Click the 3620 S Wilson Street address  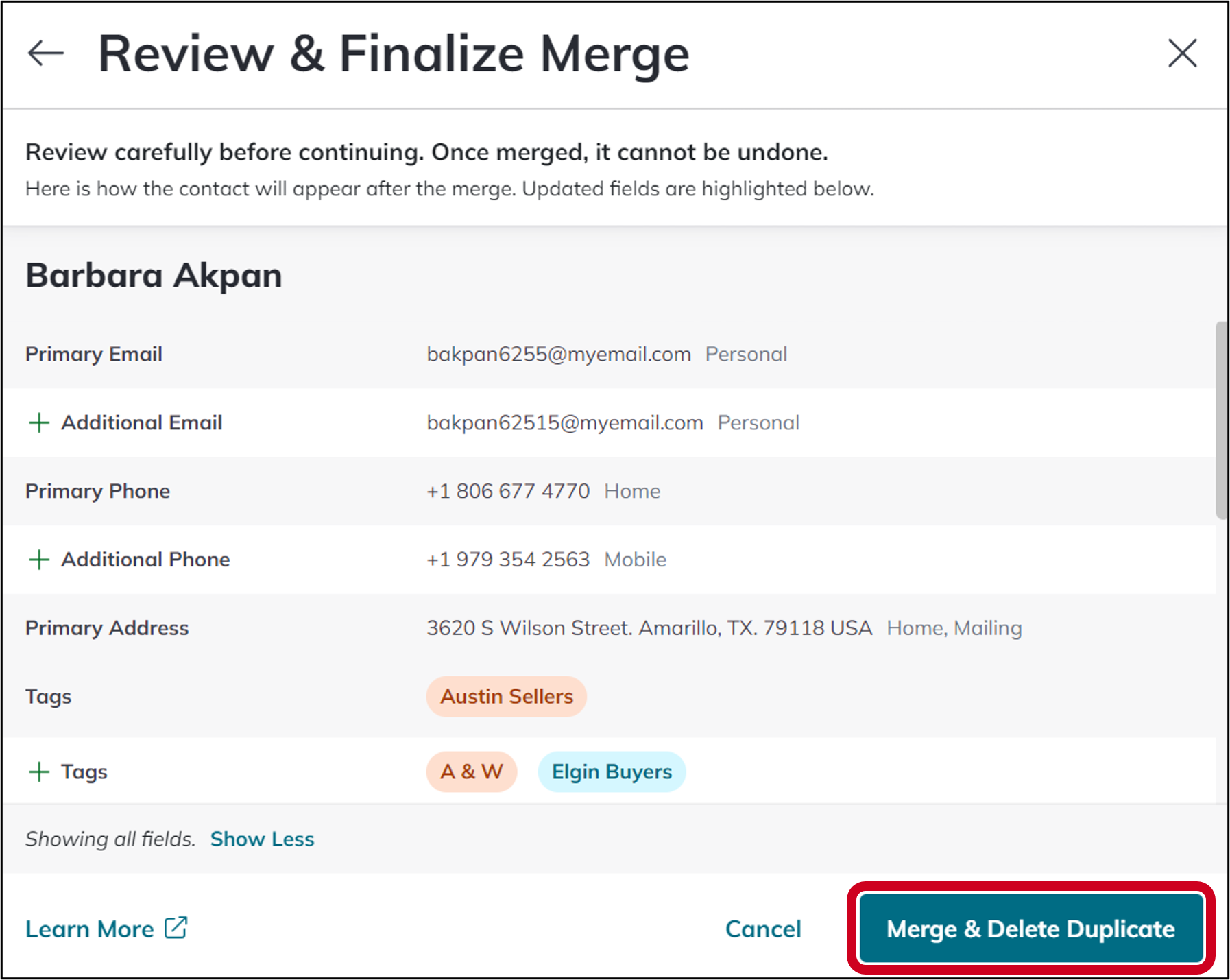(x=649, y=628)
